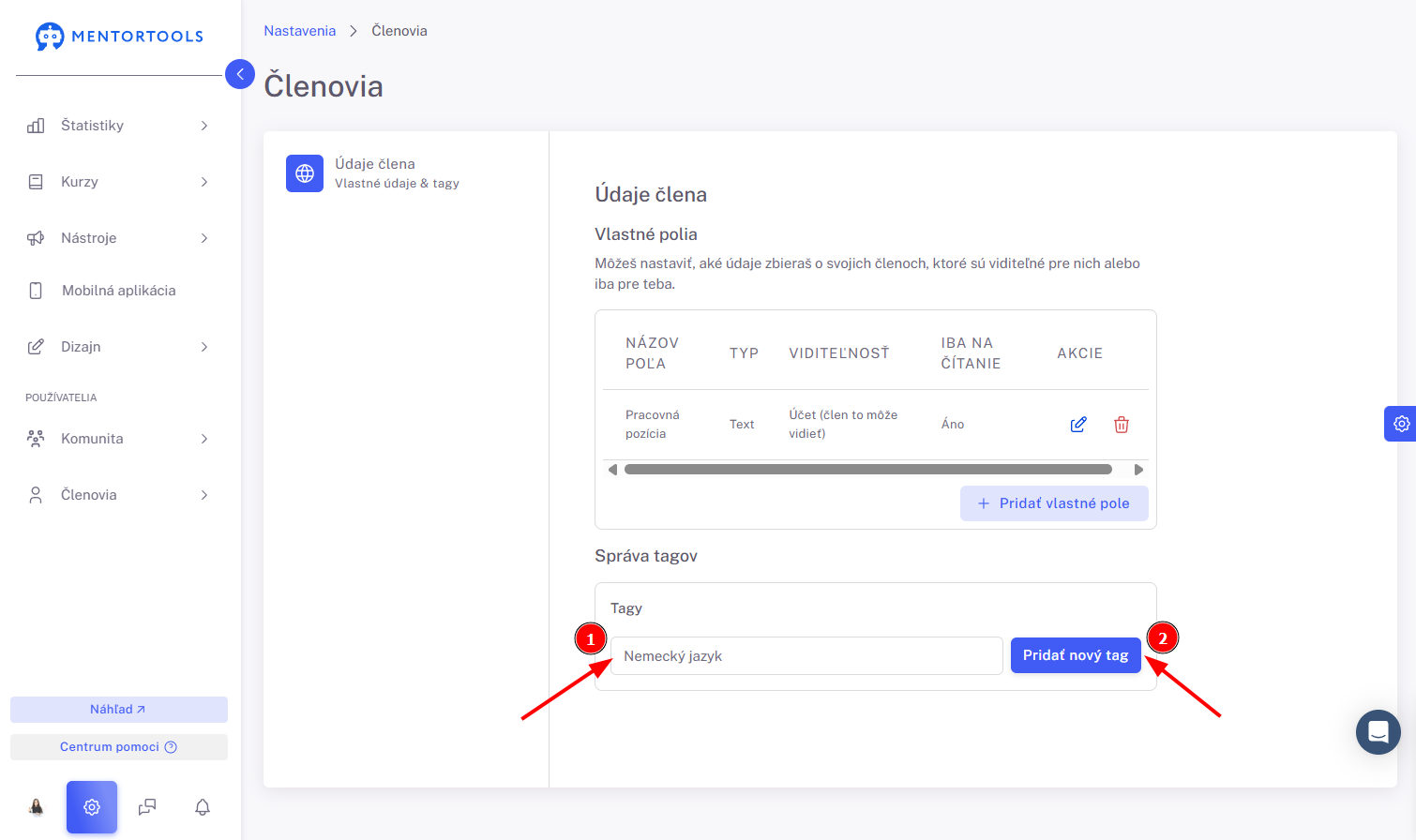The width and height of the screenshot is (1416, 840).
Task: Go to Nastavenia breadcrumb link
Action: click(299, 31)
